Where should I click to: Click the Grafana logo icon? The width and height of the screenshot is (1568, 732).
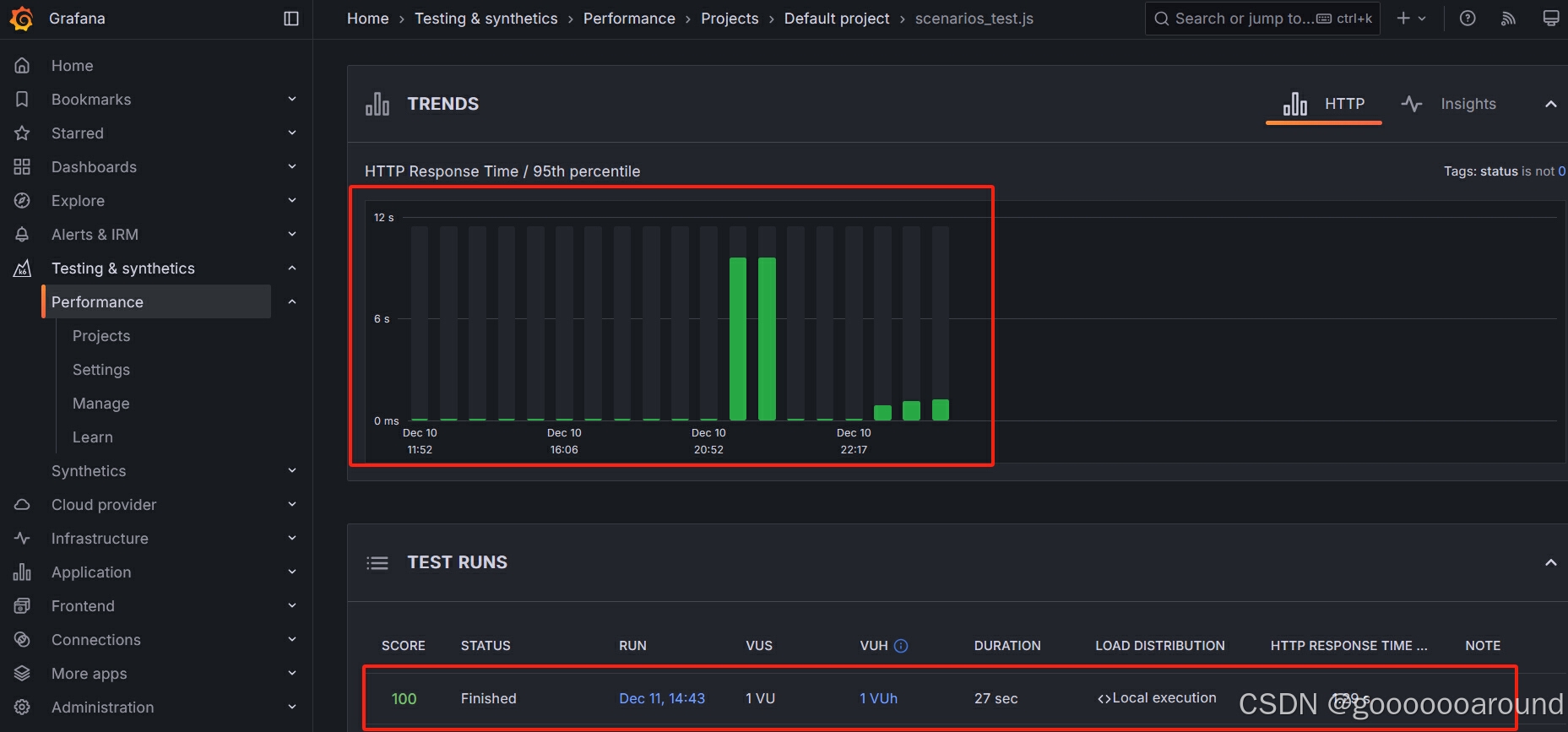pyautogui.click(x=22, y=18)
